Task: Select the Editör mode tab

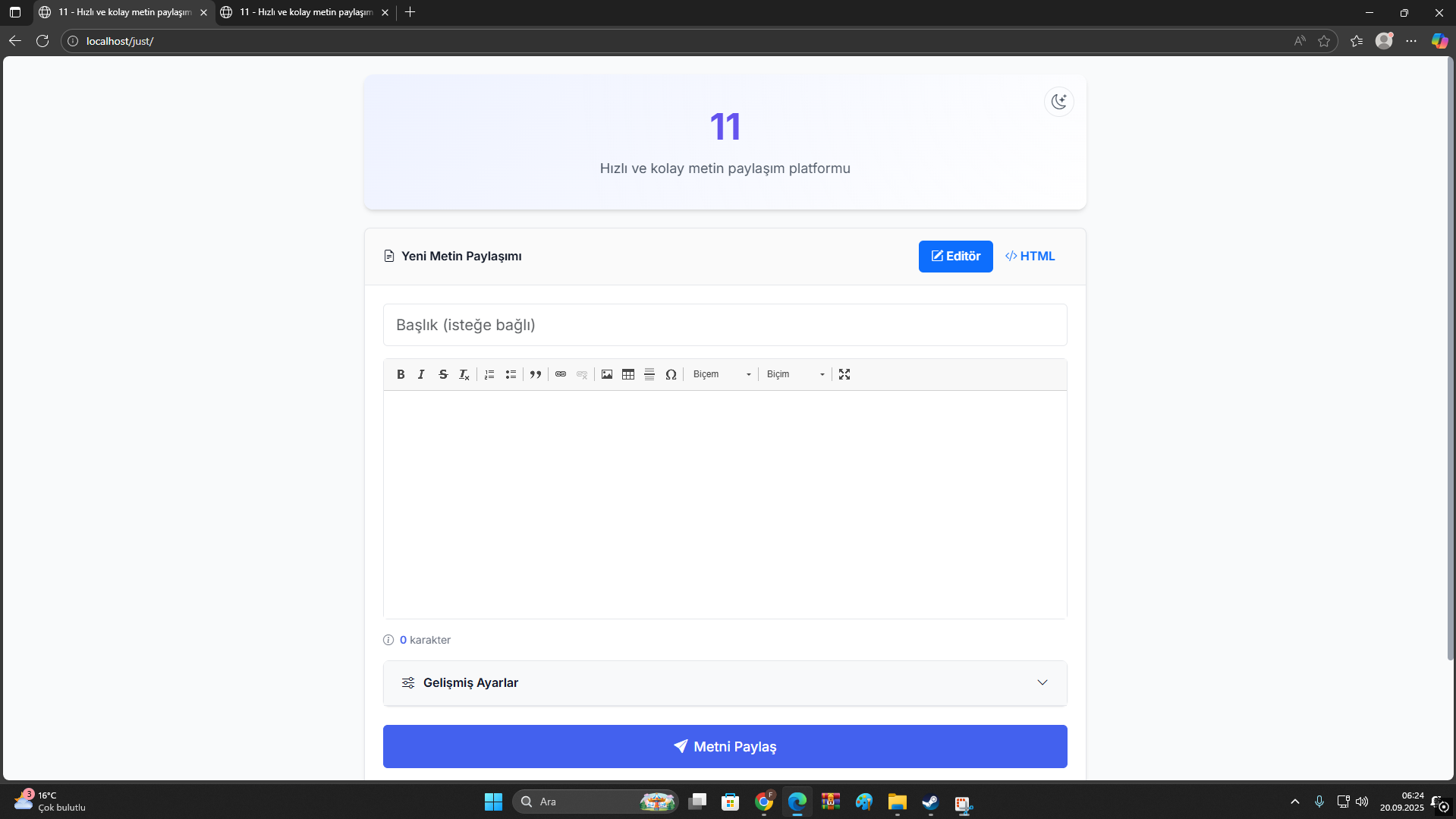Action: click(955, 257)
